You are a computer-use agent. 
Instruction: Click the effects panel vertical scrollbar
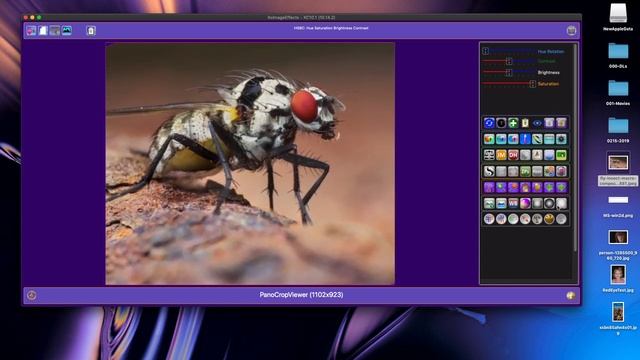pos(576,148)
